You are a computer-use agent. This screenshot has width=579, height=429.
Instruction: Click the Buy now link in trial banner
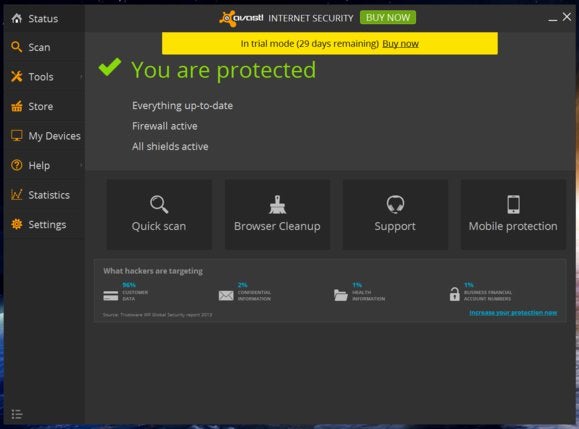400,44
